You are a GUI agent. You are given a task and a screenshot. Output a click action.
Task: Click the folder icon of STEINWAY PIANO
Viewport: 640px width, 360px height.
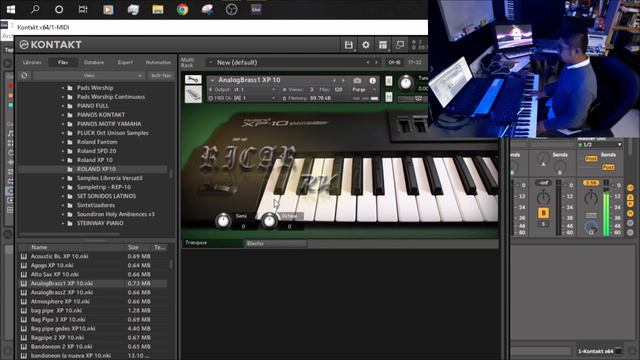click(70, 223)
